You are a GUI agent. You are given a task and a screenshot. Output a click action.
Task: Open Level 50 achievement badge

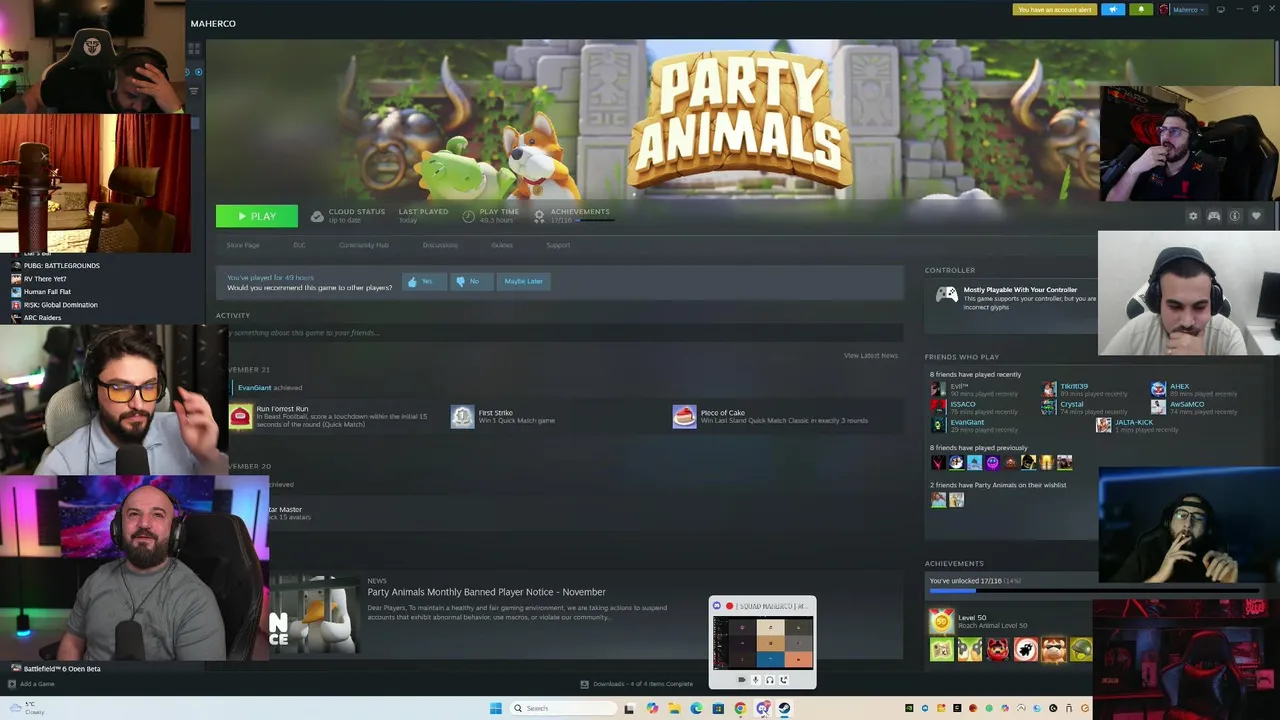click(x=941, y=622)
